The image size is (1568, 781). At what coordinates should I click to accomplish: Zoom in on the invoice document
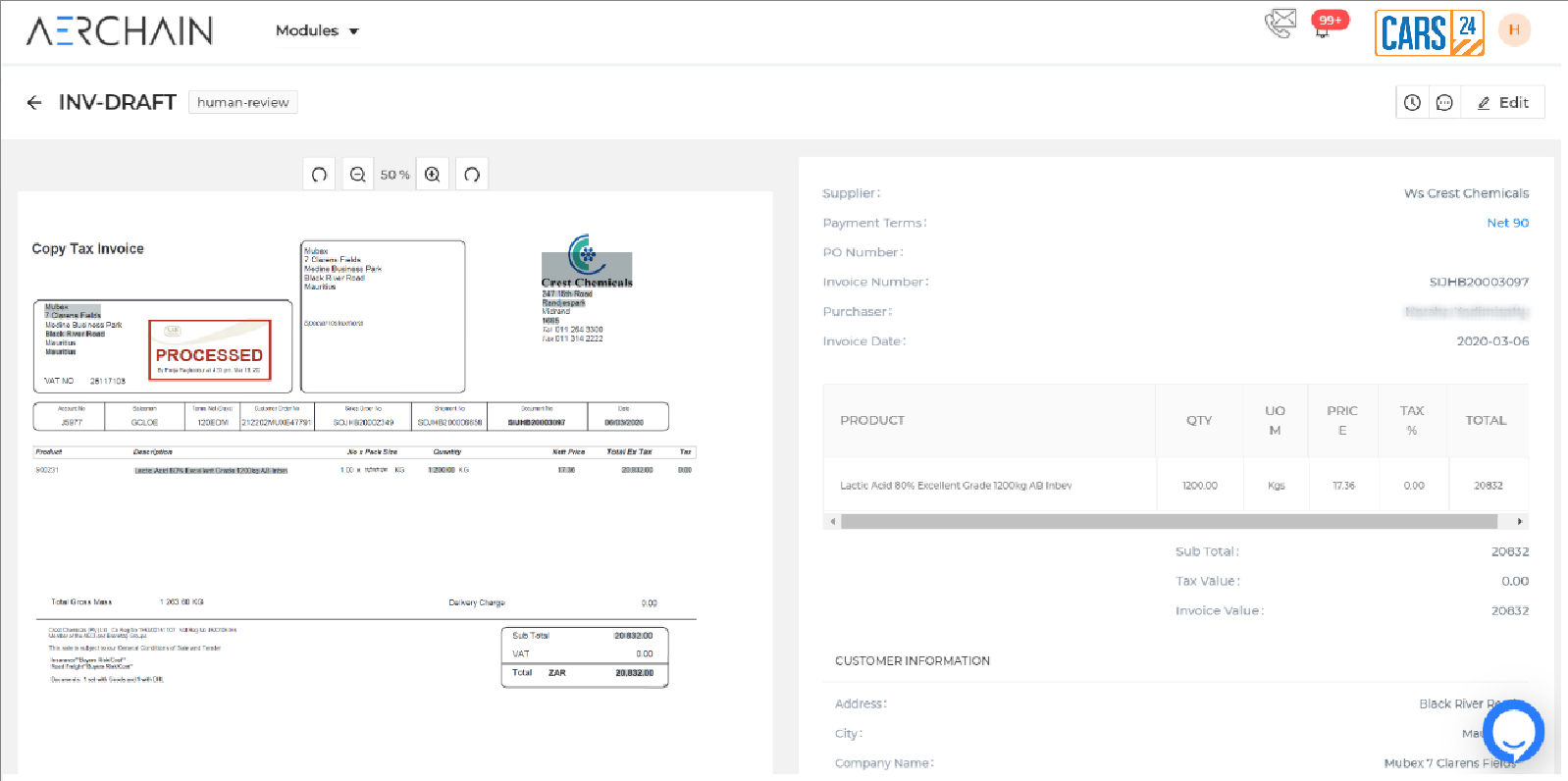click(x=433, y=175)
